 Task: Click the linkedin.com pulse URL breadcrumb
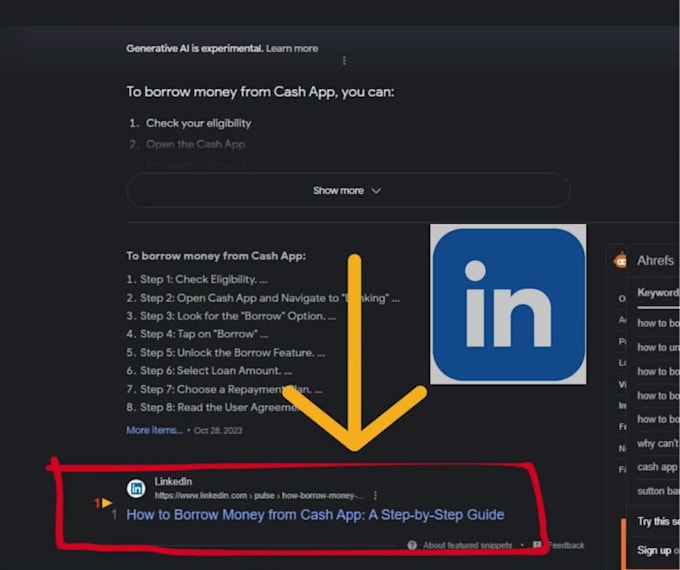[259, 495]
